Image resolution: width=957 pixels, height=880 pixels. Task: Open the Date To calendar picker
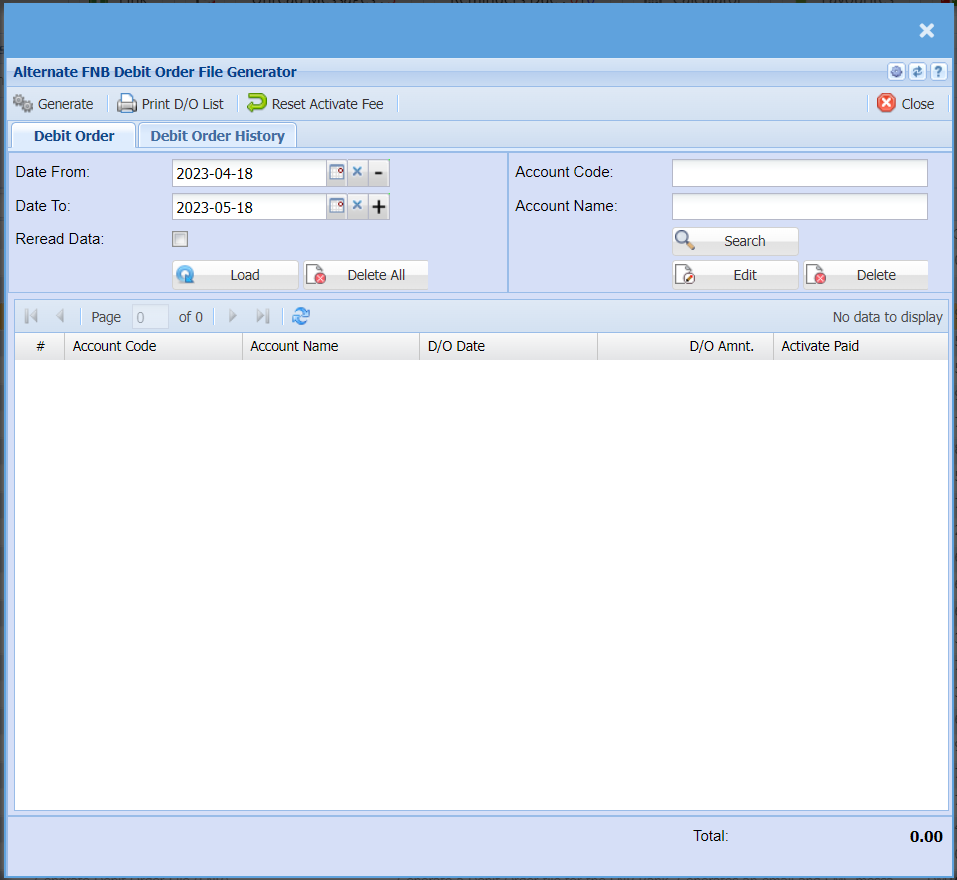[337, 207]
